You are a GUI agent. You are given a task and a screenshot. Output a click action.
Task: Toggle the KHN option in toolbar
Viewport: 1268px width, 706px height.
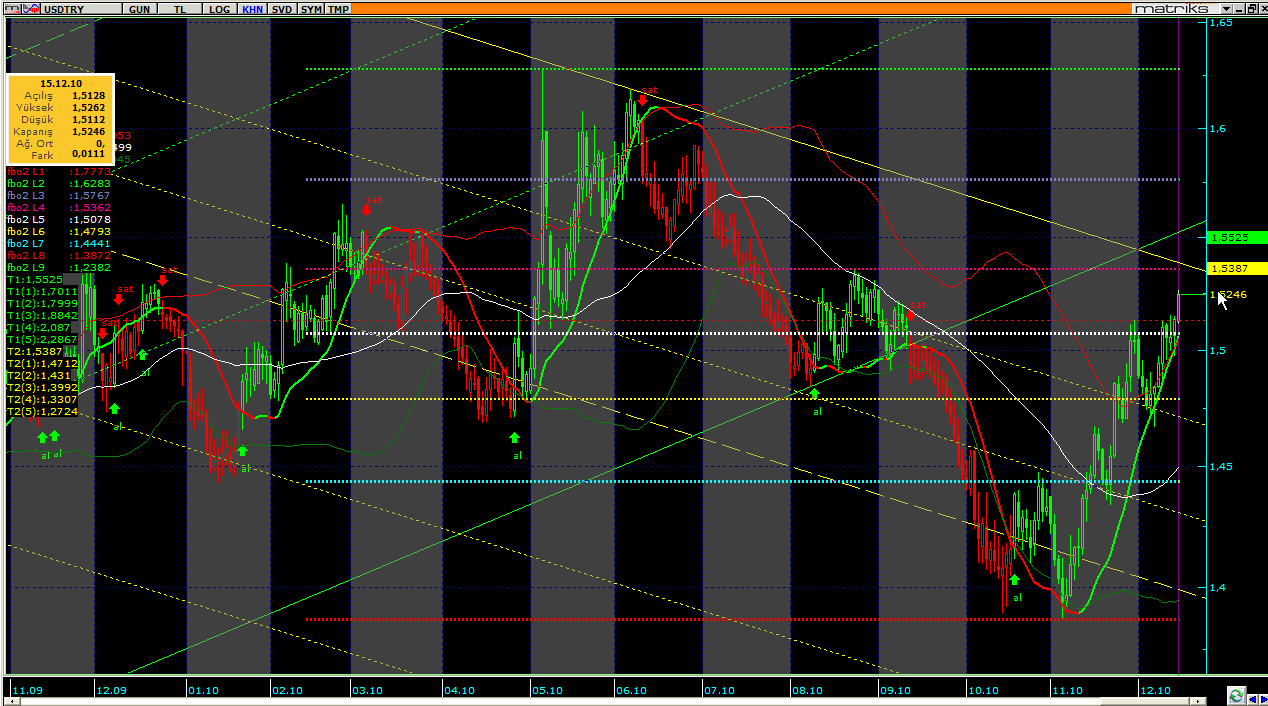(x=252, y=9)
